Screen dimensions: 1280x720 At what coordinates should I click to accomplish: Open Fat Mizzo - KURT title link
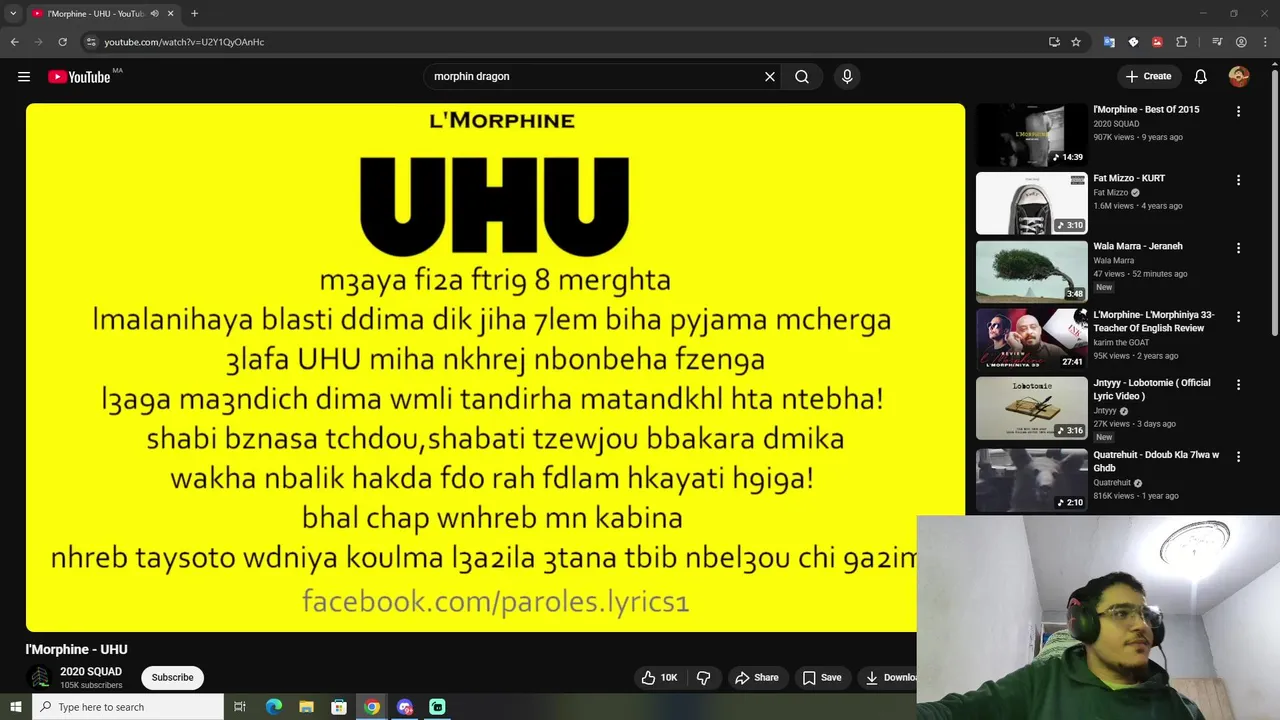[x=1129, y=178]
